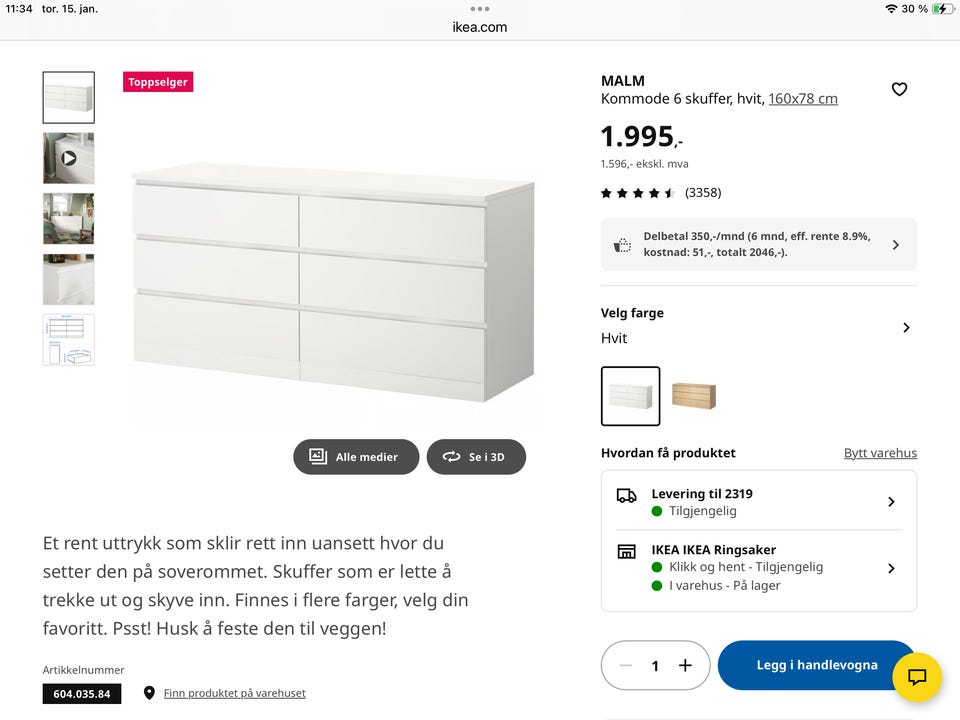The width and height of the screenshot is (960, 720).
Task: Click the map pin location icon
Action: tap(151, 692)
